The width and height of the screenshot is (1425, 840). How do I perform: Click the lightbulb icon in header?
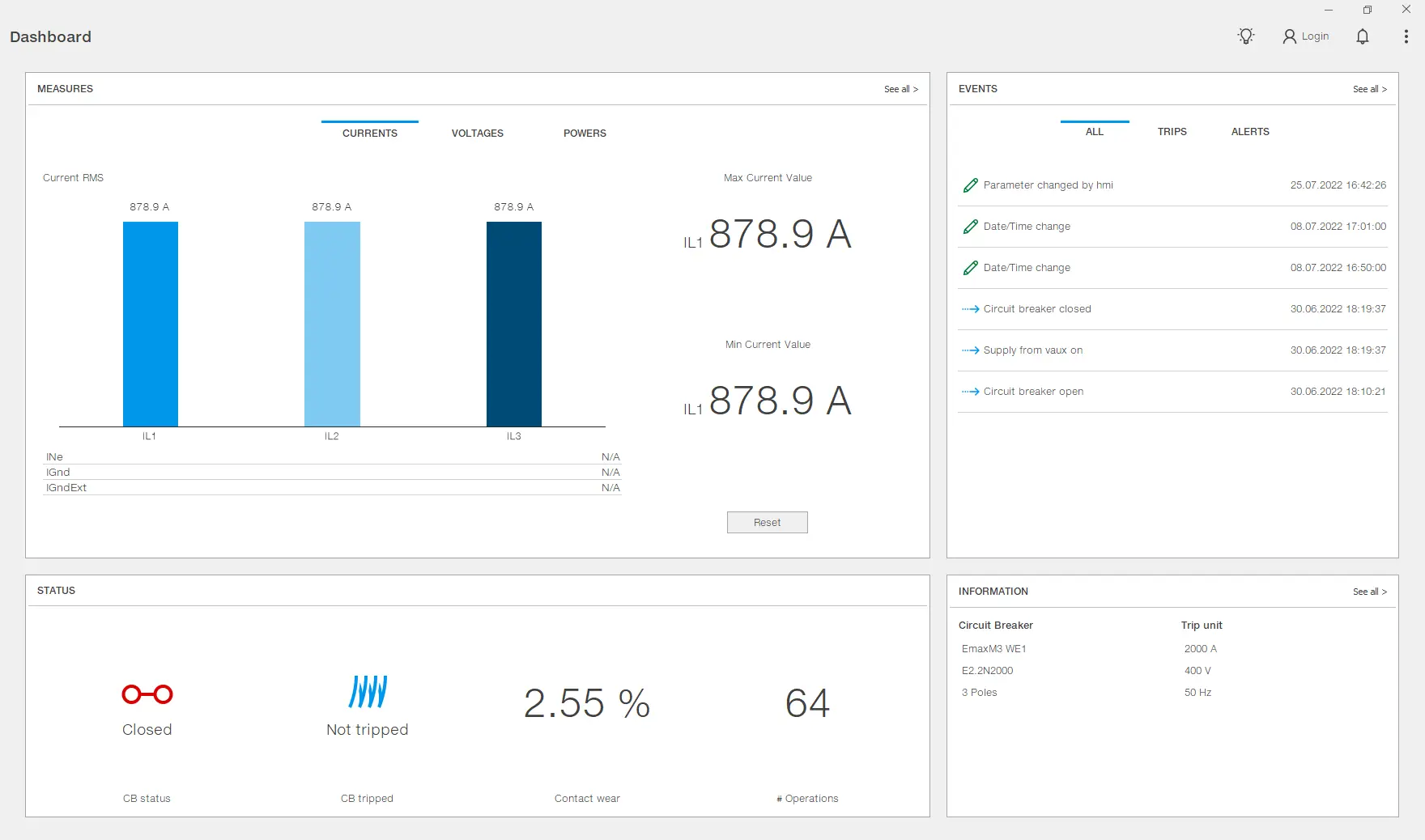(1246, 36)
